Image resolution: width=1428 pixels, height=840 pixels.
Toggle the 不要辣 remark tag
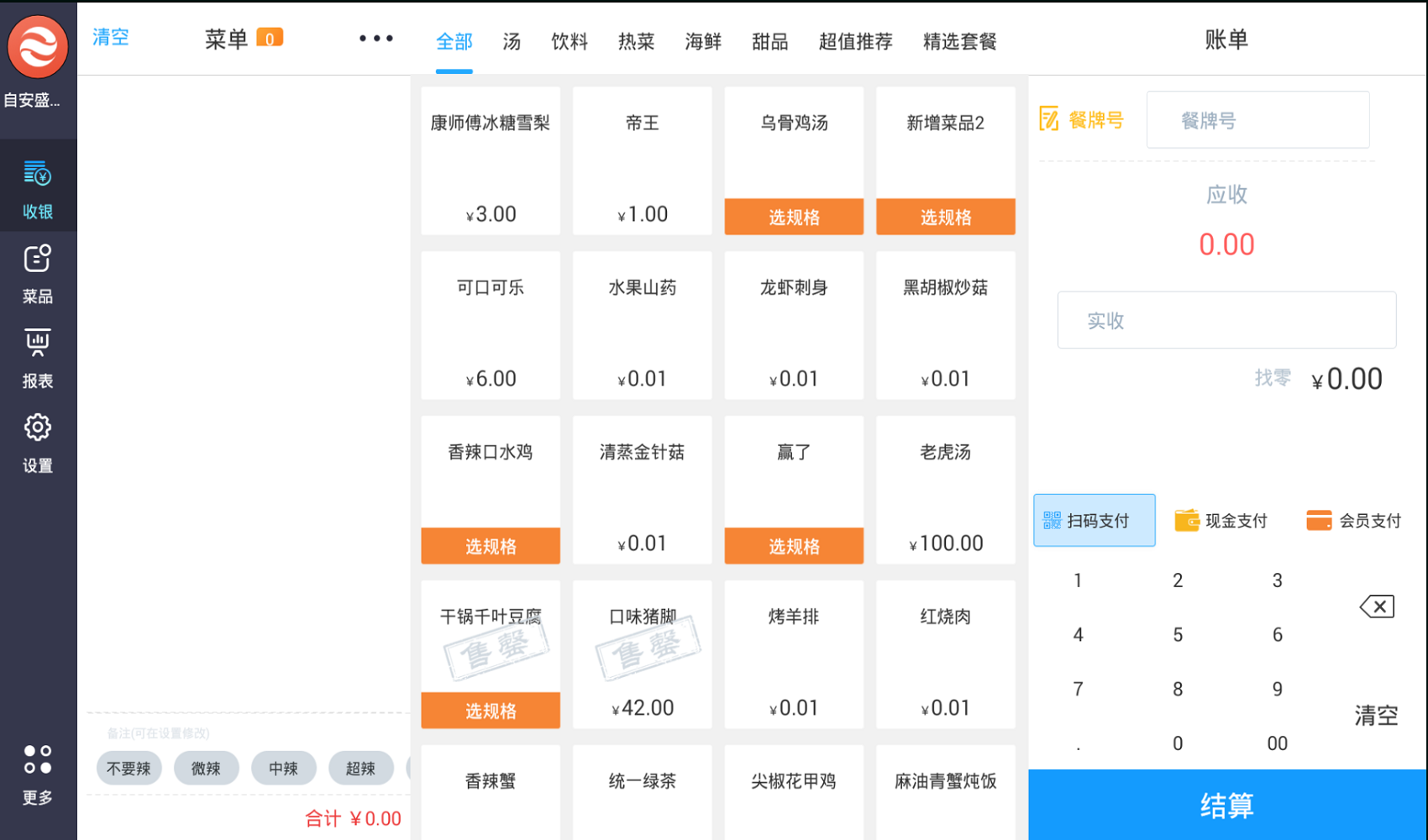tap(129, 768)
